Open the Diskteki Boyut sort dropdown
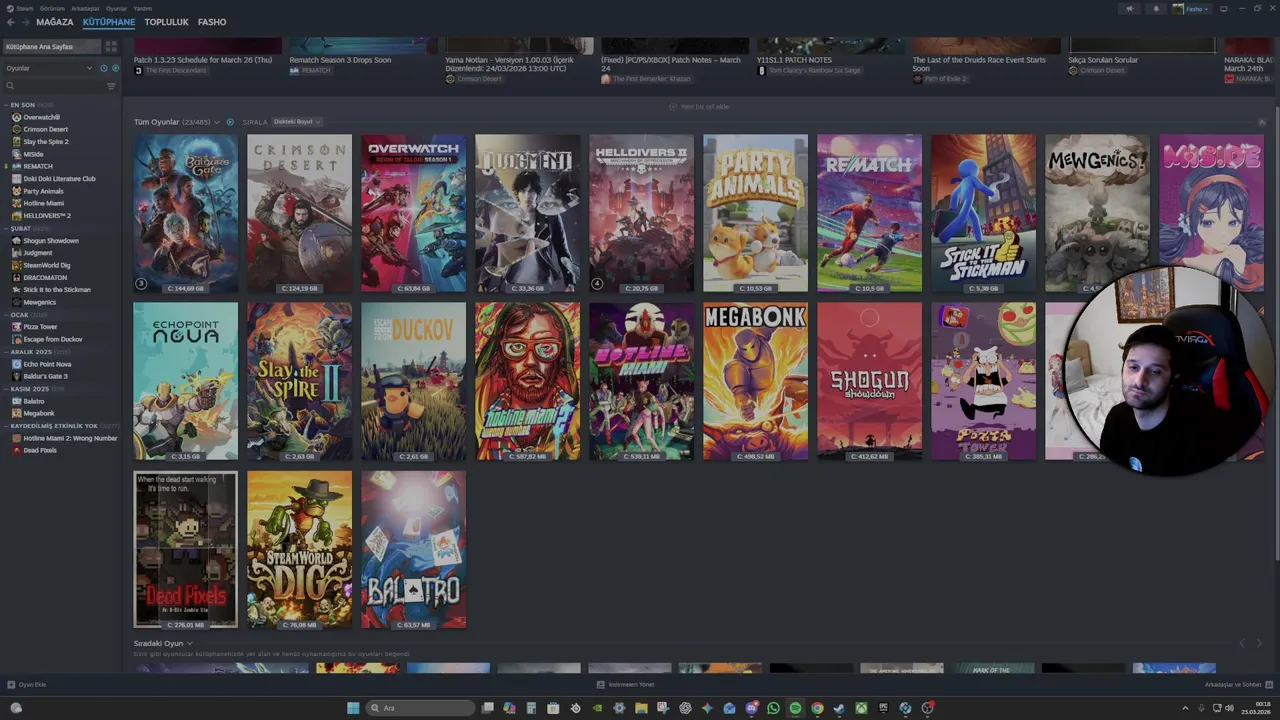 coord(296,122)
